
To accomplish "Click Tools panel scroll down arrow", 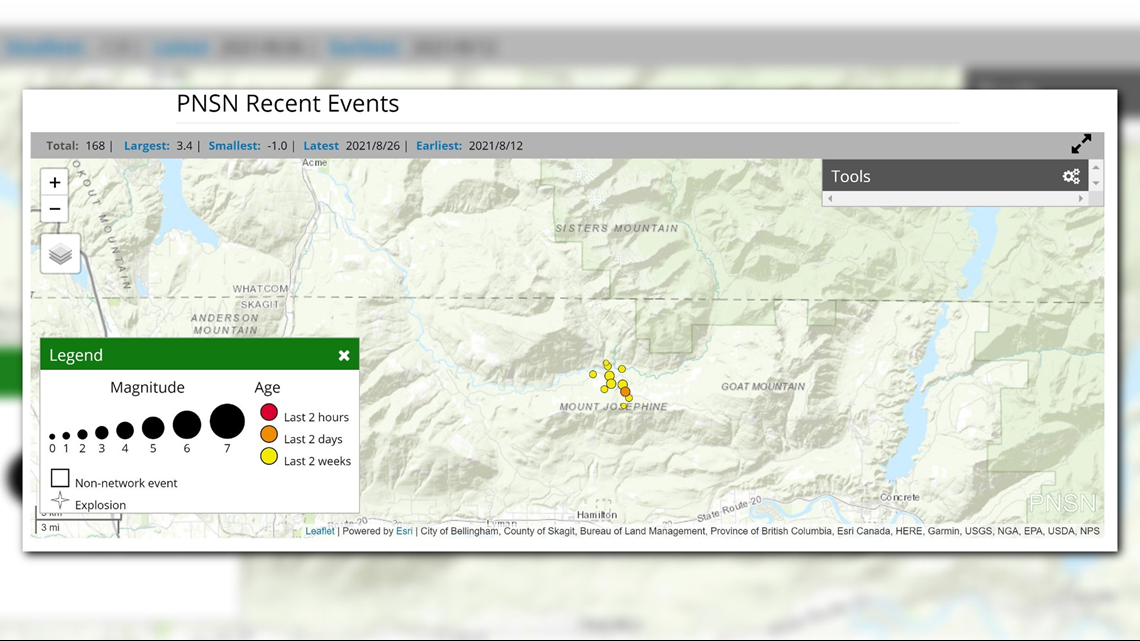I will [1096, 184].
